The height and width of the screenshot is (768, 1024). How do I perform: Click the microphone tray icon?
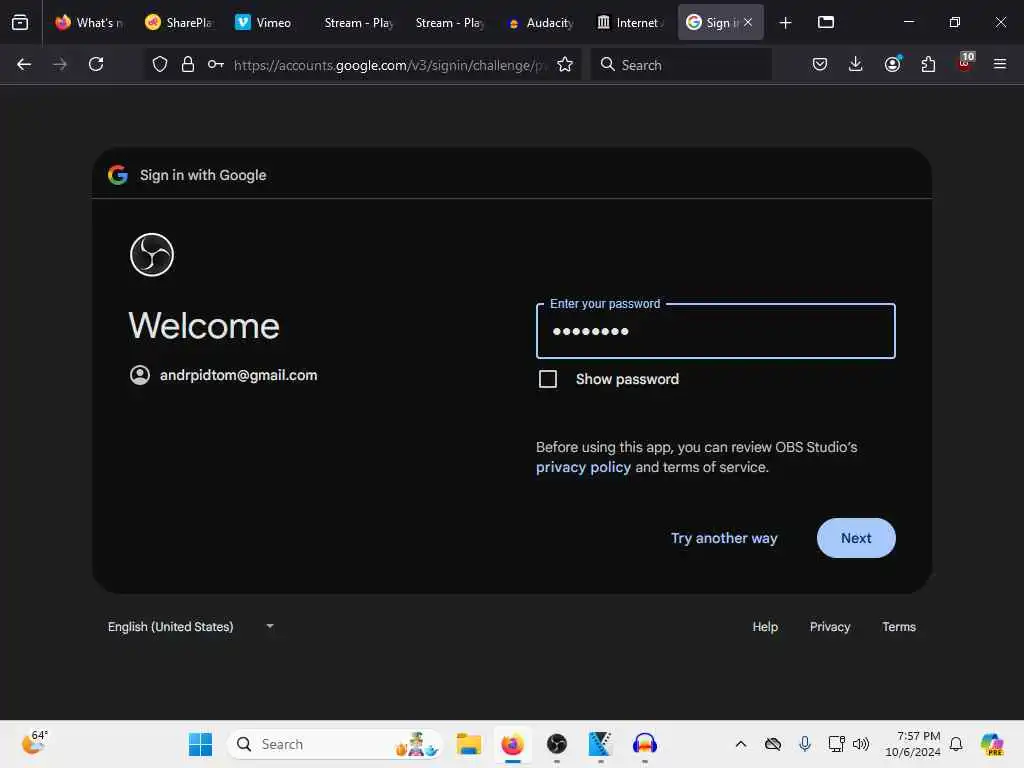click(x=805, y=744)
